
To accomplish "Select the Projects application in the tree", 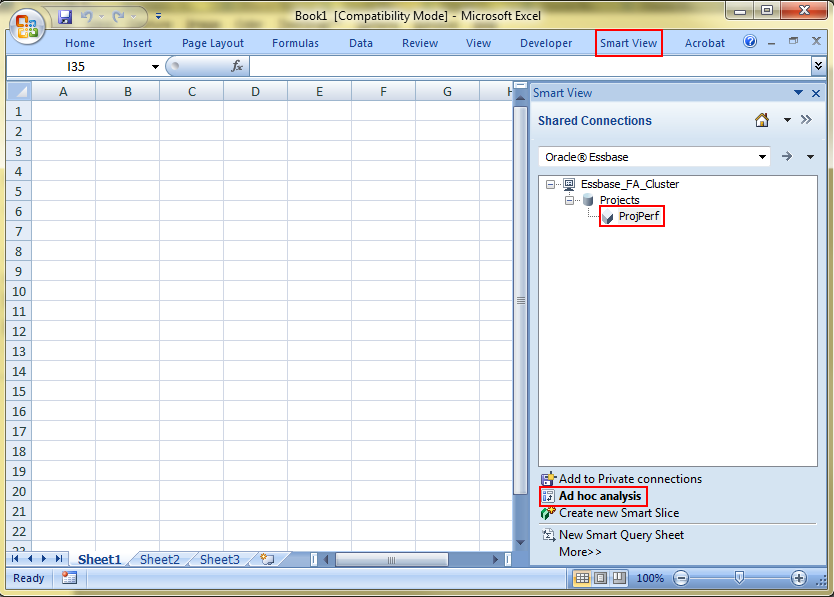I will click(619, 200).
